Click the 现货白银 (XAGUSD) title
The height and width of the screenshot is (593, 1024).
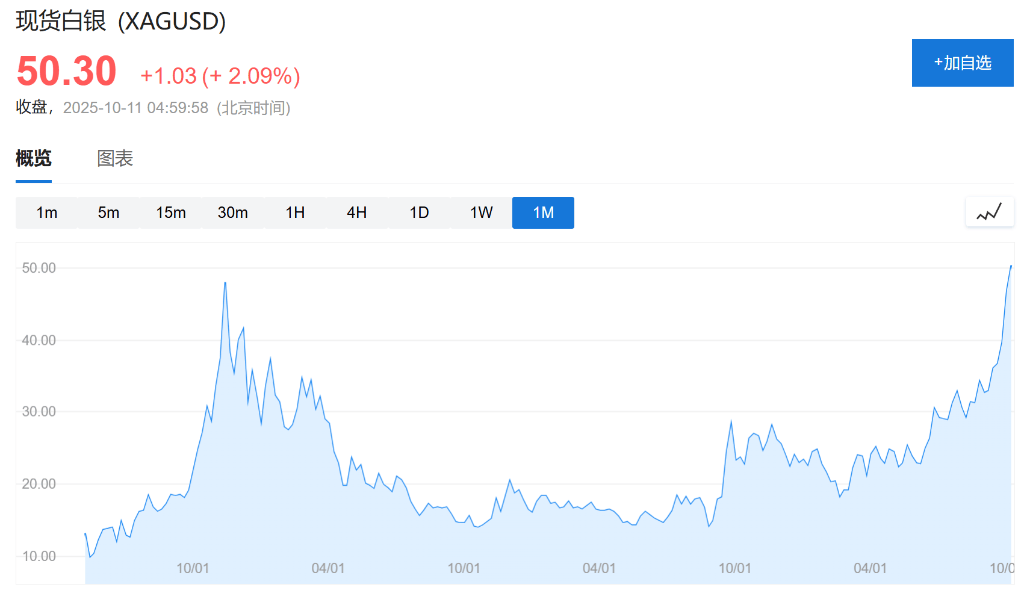121,21
